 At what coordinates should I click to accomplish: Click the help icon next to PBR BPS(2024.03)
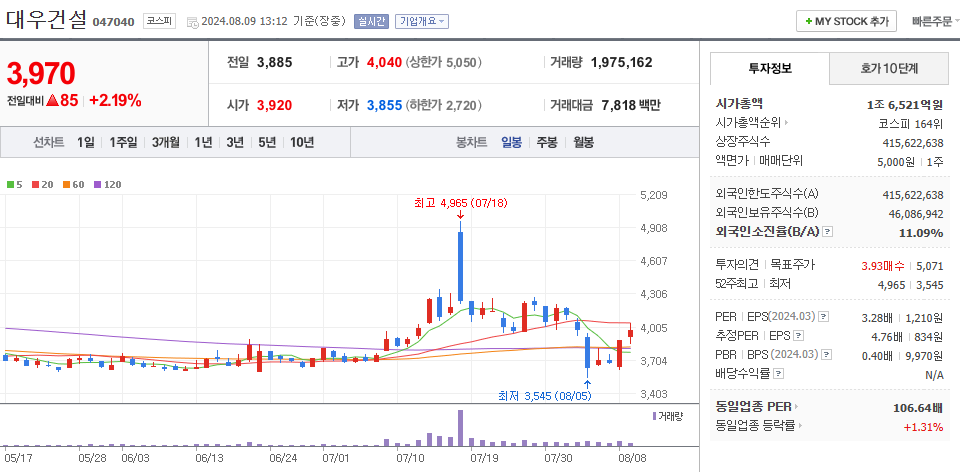click(827, 355)
